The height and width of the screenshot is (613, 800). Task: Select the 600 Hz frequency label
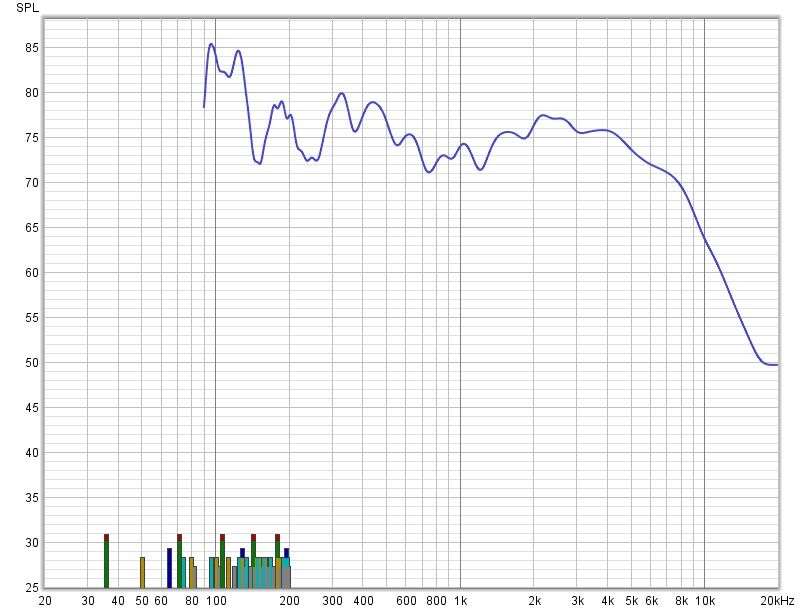(x=406, y=601)
